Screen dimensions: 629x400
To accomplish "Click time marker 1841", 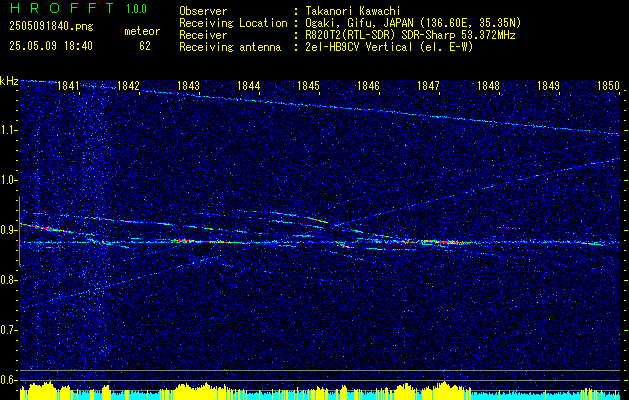I will coord(68,86).
